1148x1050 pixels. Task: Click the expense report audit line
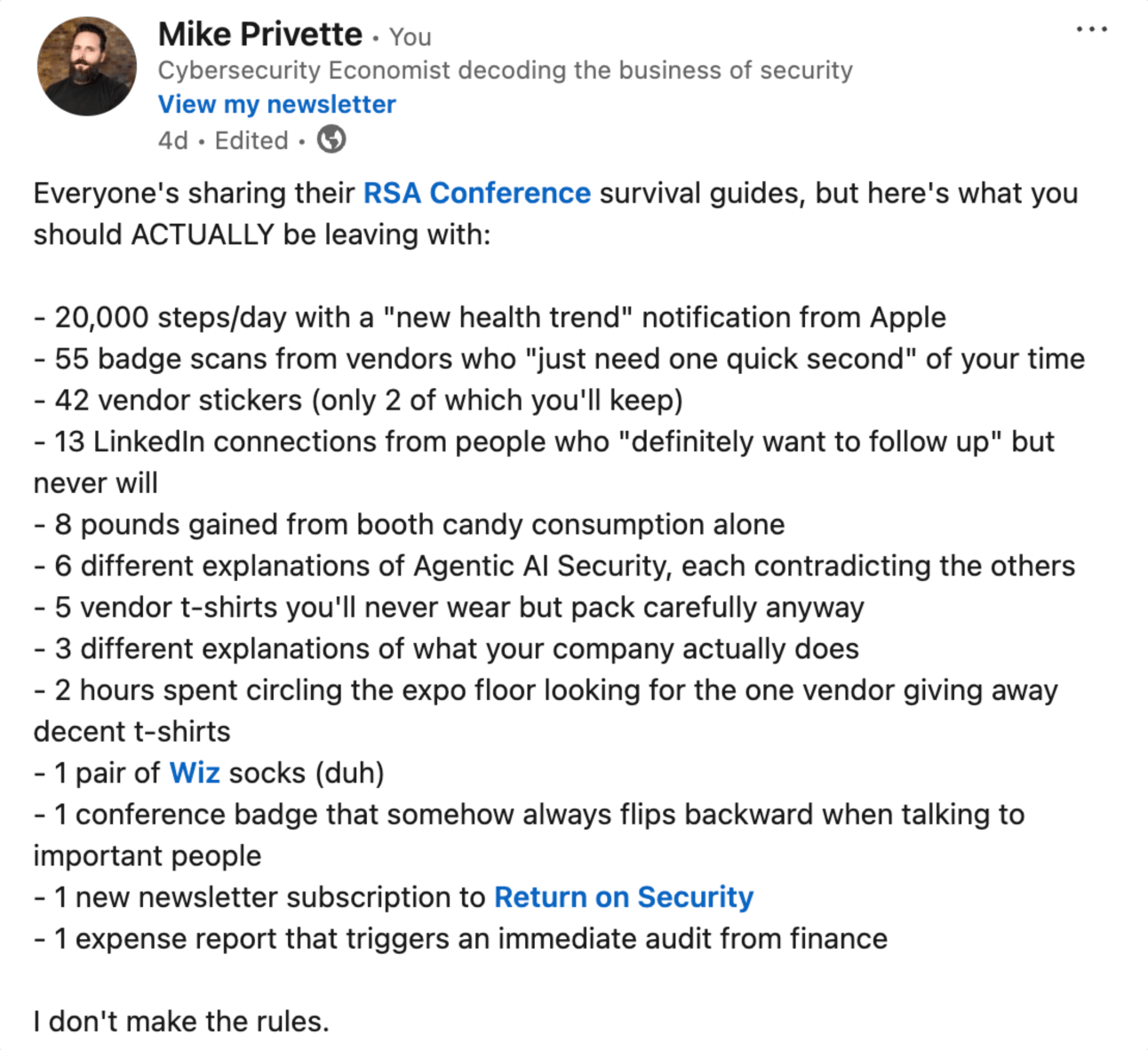coord(460,939)
